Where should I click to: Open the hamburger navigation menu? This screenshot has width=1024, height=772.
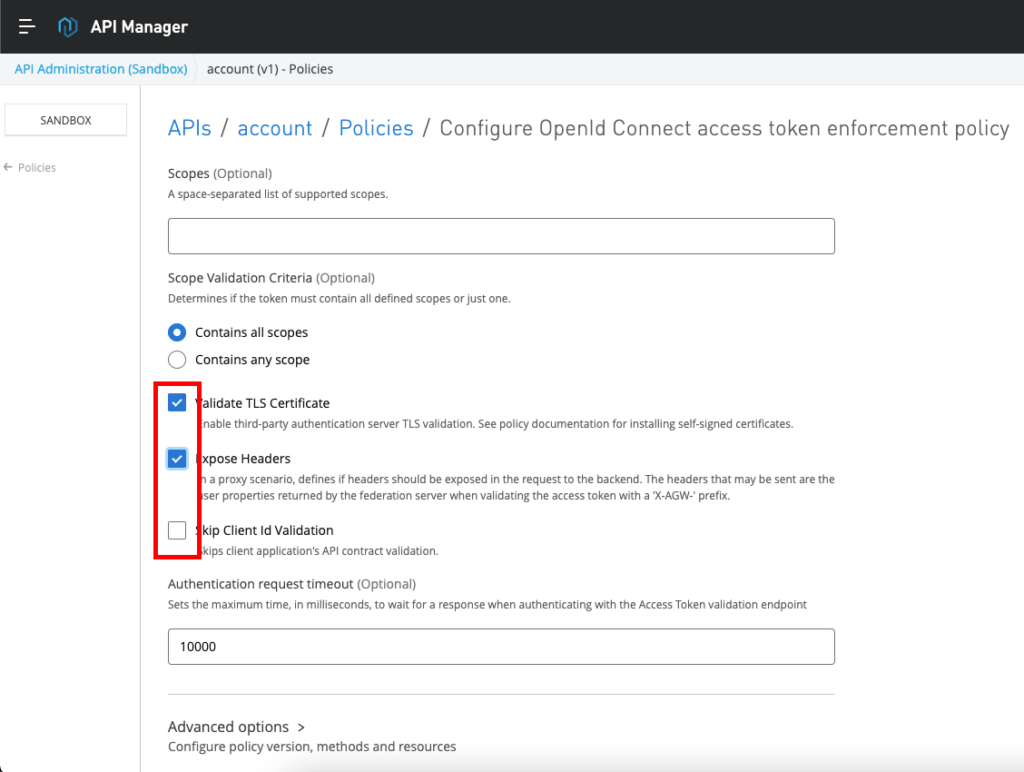coord(27,27)
